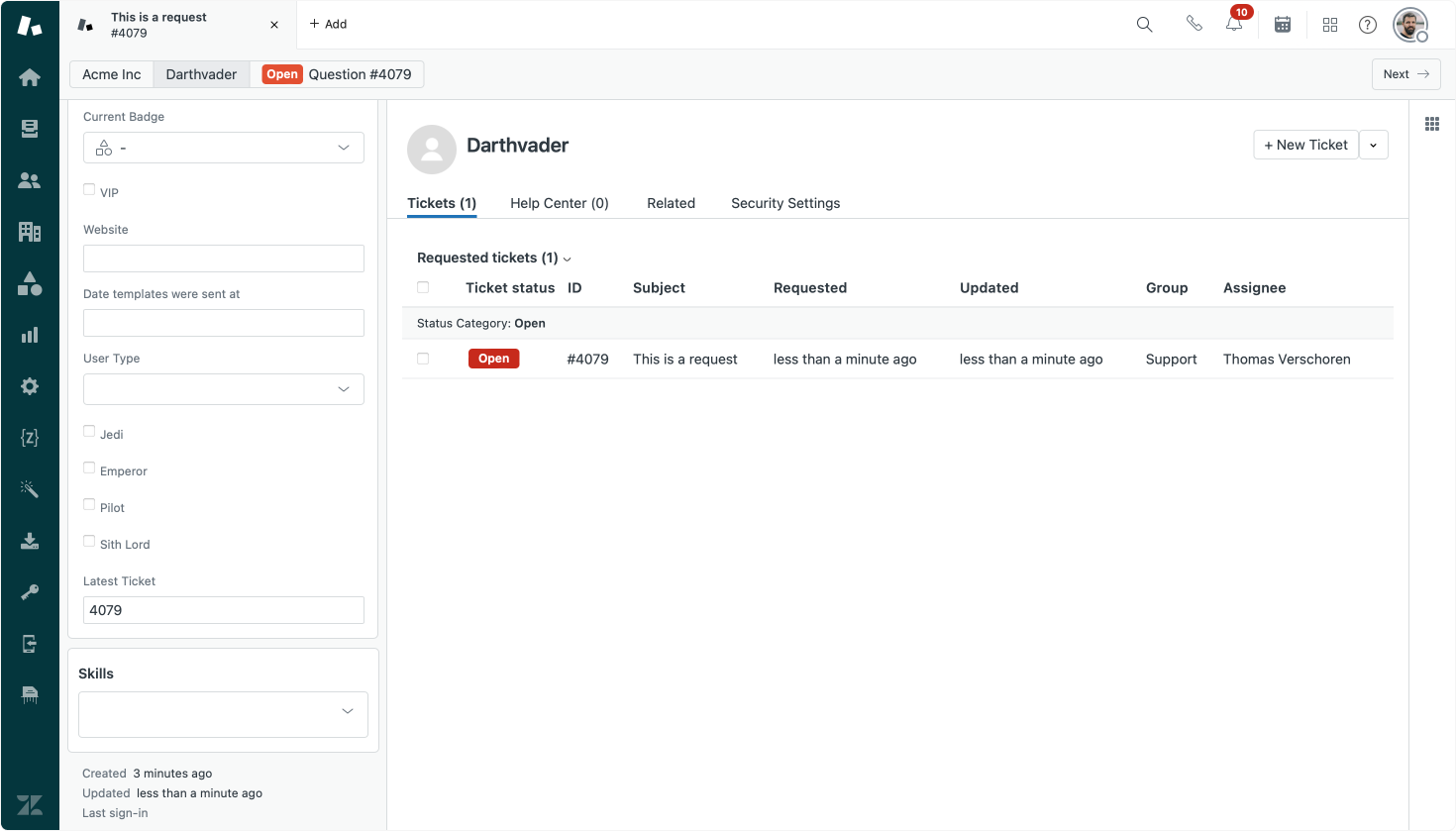Open Organizations building icon in sidebar
Viewport: 1456px width, 831px height.
pos(30,232)
